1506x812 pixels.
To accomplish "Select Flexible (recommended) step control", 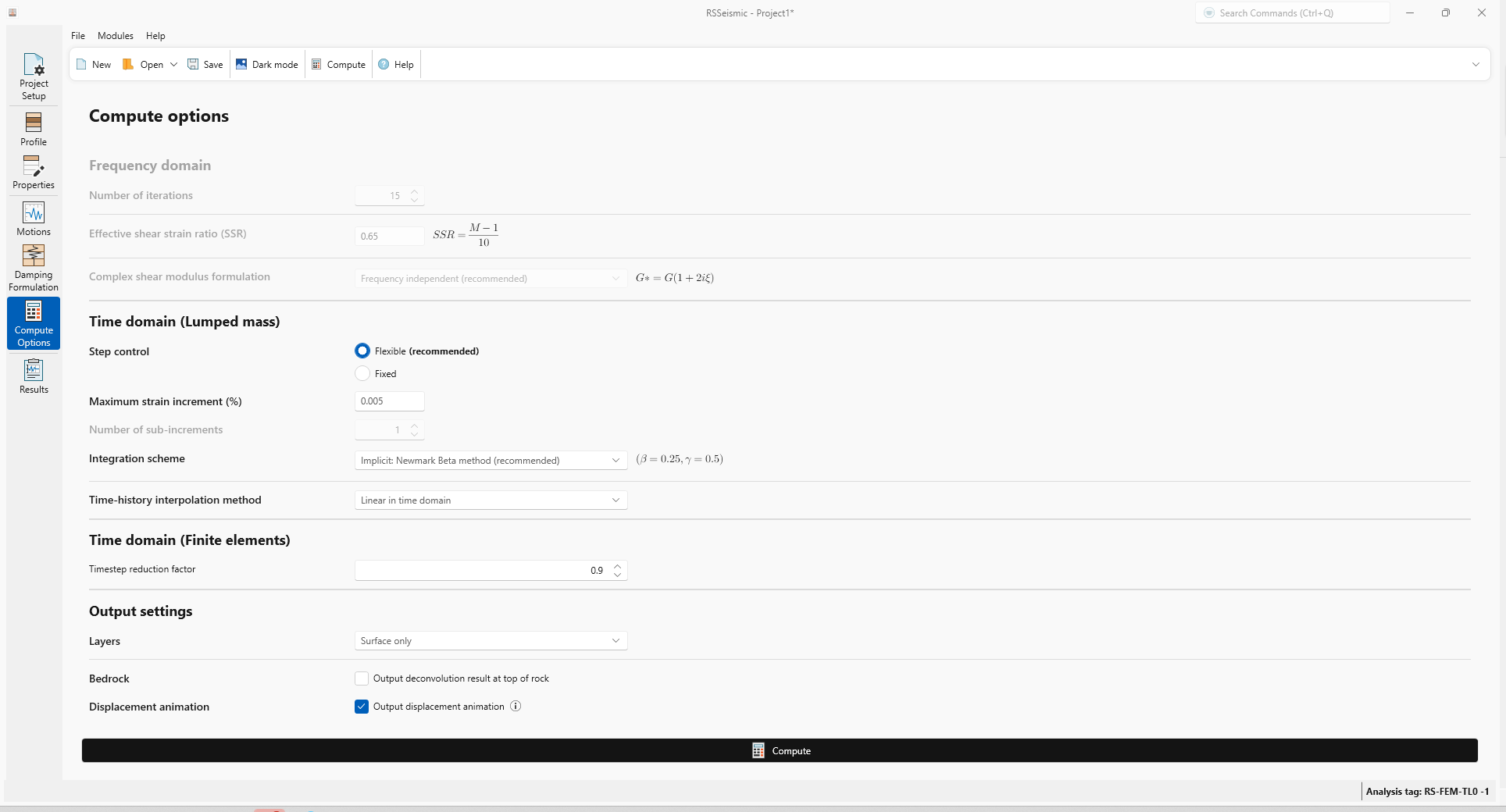I will point(362,351).
